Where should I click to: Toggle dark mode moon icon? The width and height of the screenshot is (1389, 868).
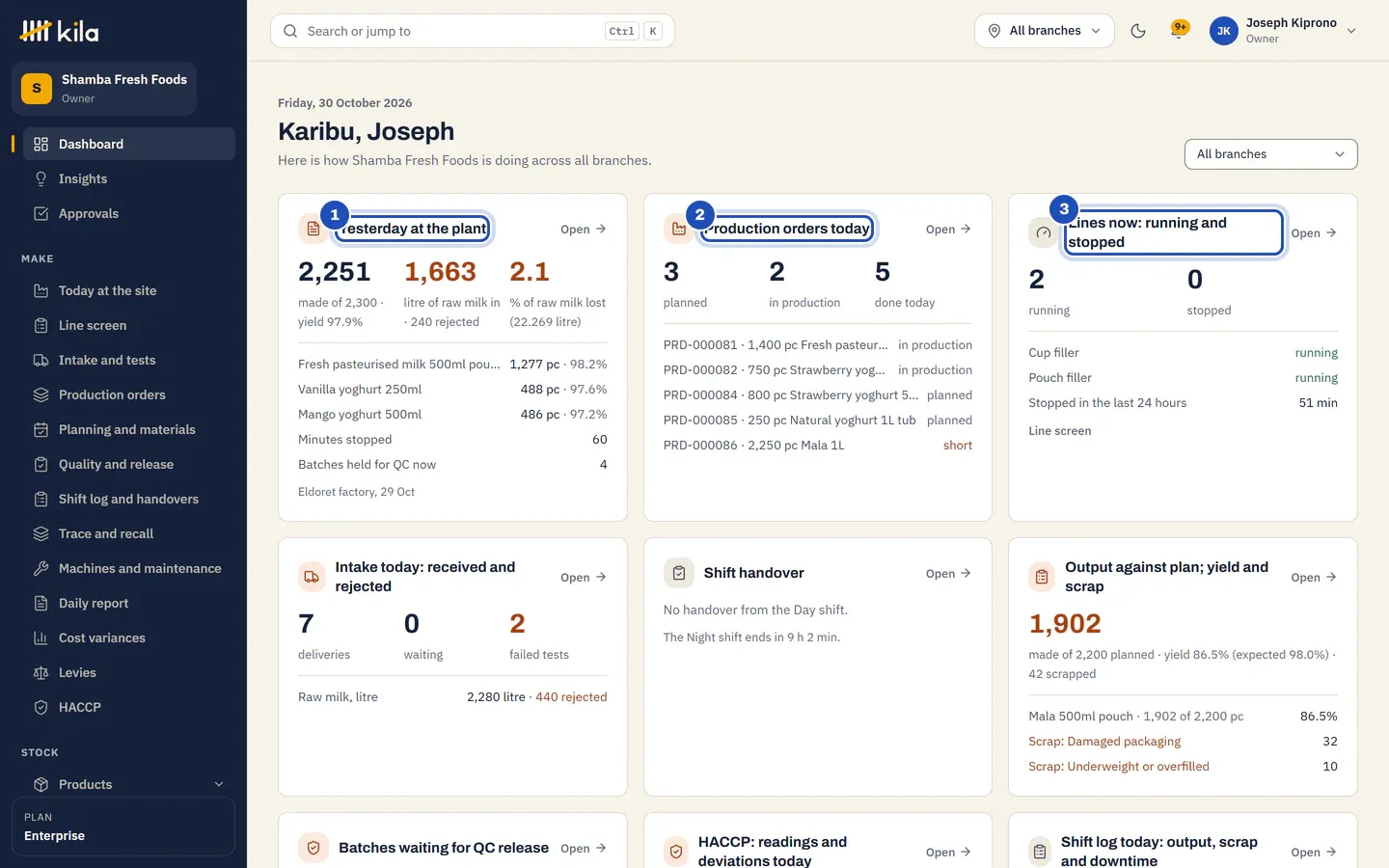click(x=1138, y=31)
